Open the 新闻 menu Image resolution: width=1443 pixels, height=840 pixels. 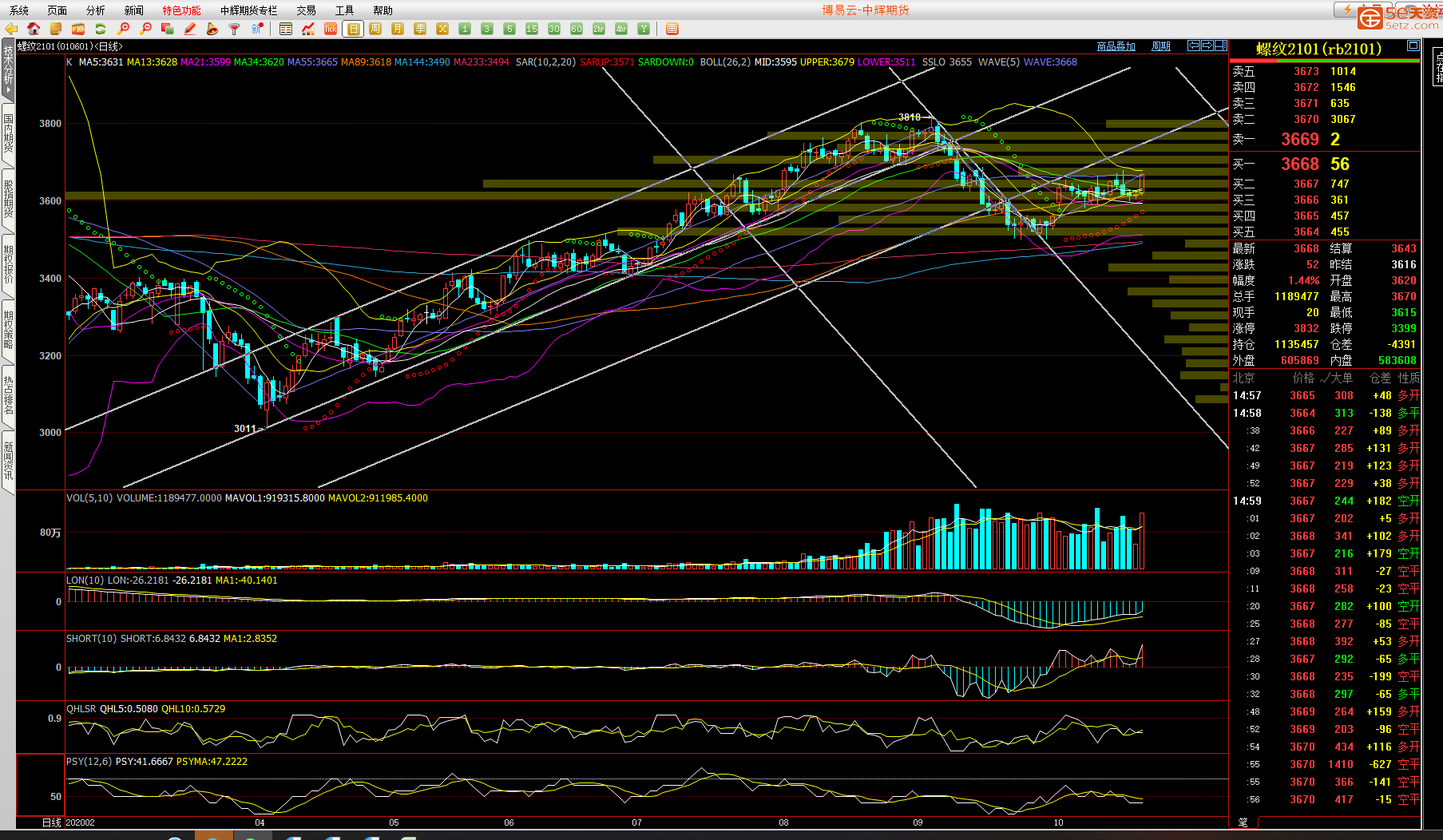[x=134, y=10]
